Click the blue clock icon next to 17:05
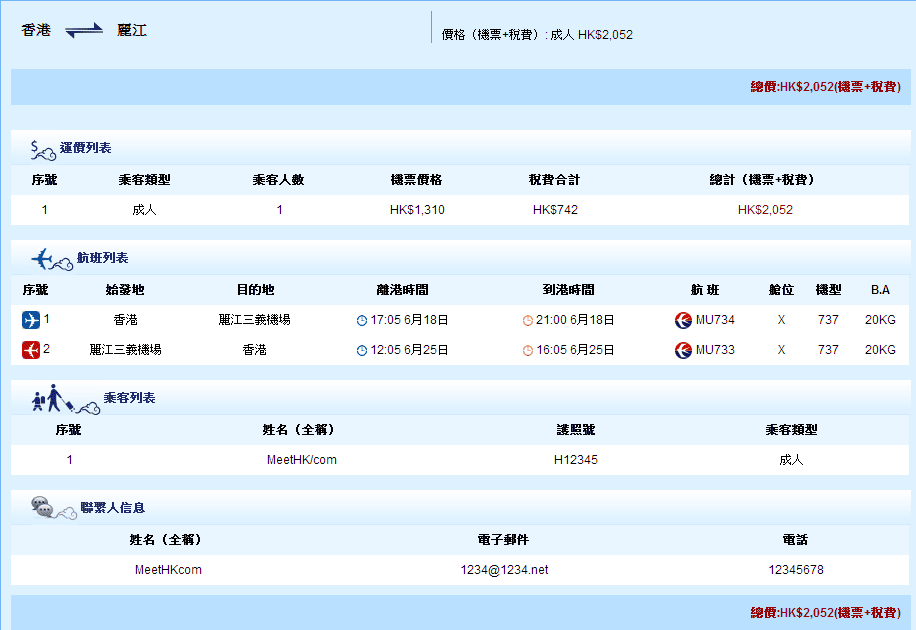 (x=362, y=321)
